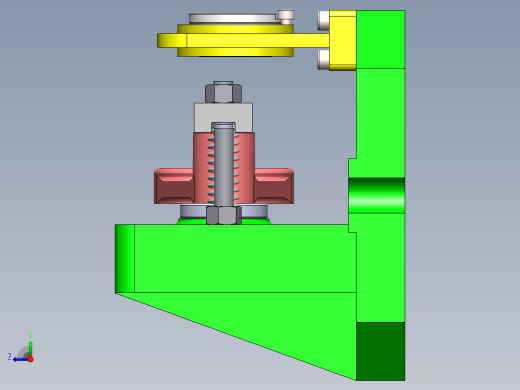
Task: Select the lower white bolt head on yellow bracket
Action: tap(323, 60)
